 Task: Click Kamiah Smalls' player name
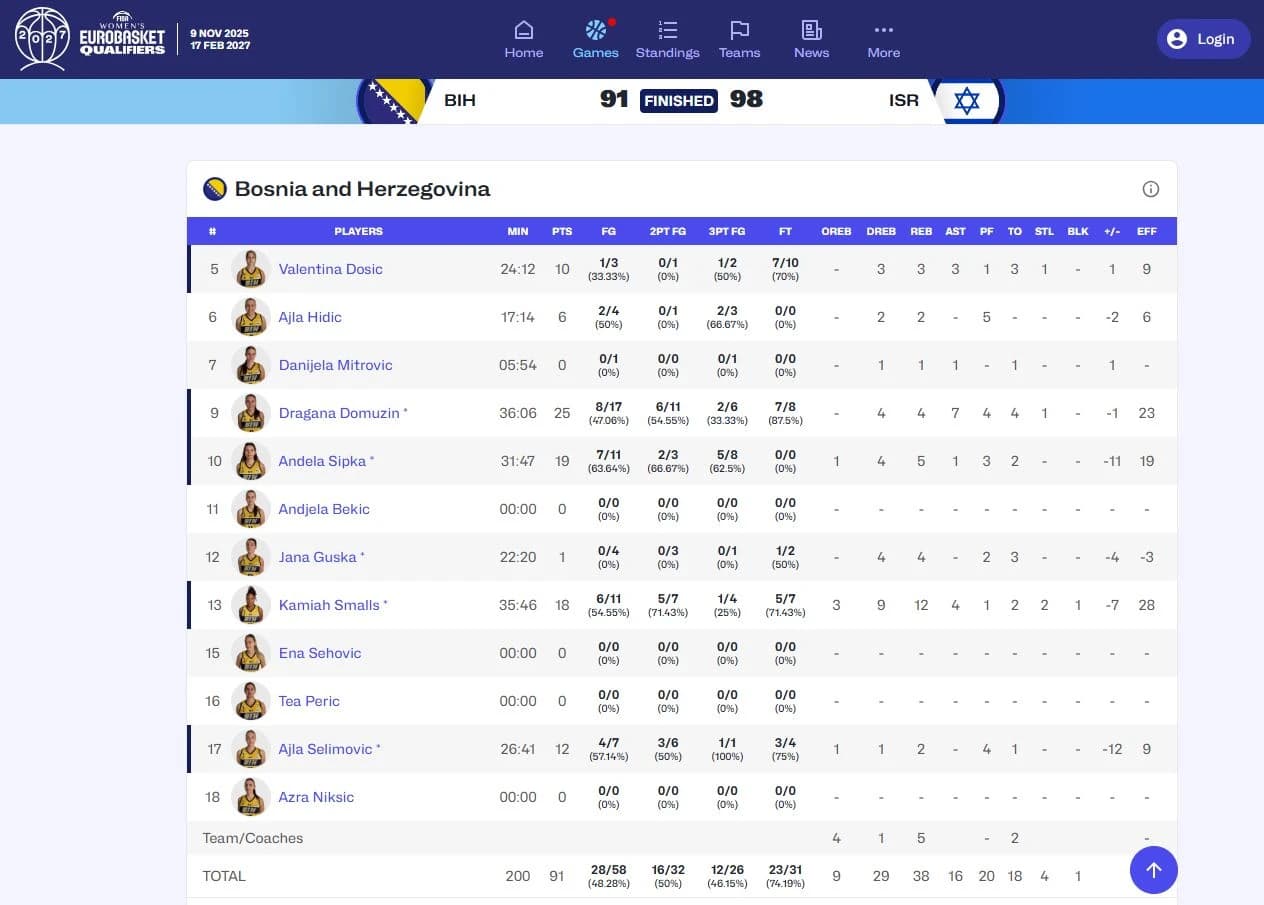tap(329, 605)
